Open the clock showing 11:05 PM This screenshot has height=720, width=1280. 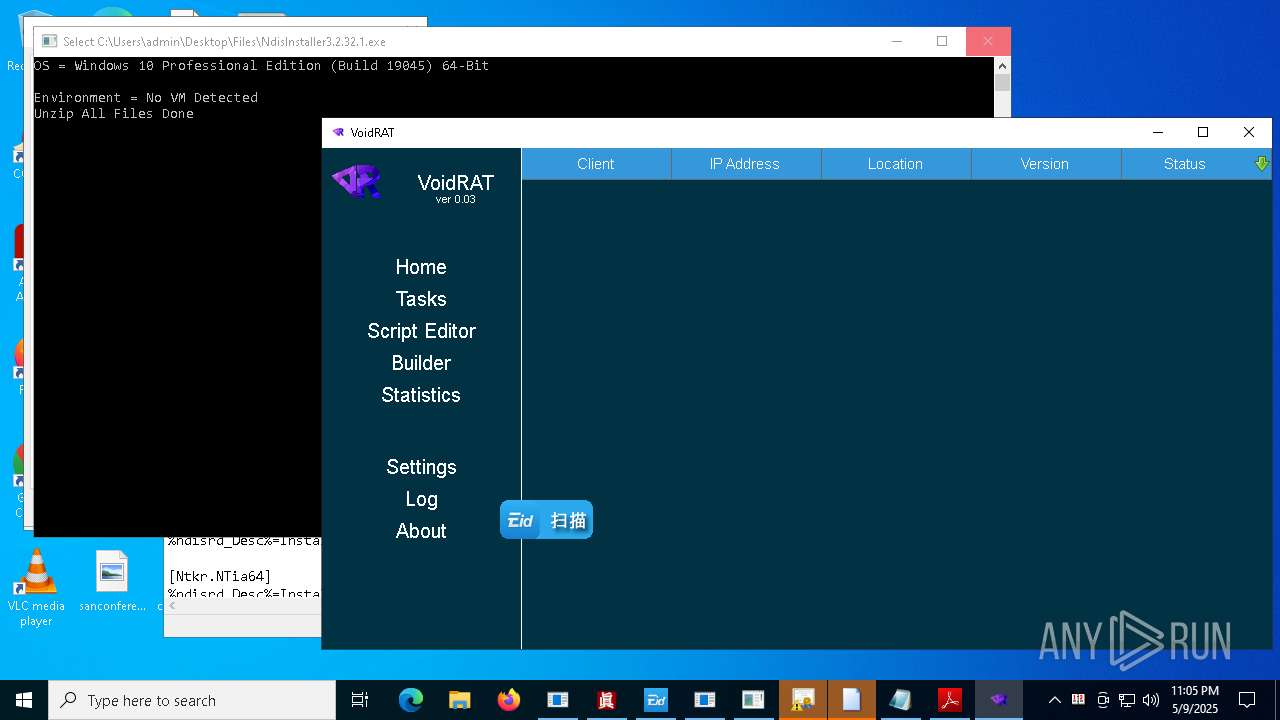1195,700
